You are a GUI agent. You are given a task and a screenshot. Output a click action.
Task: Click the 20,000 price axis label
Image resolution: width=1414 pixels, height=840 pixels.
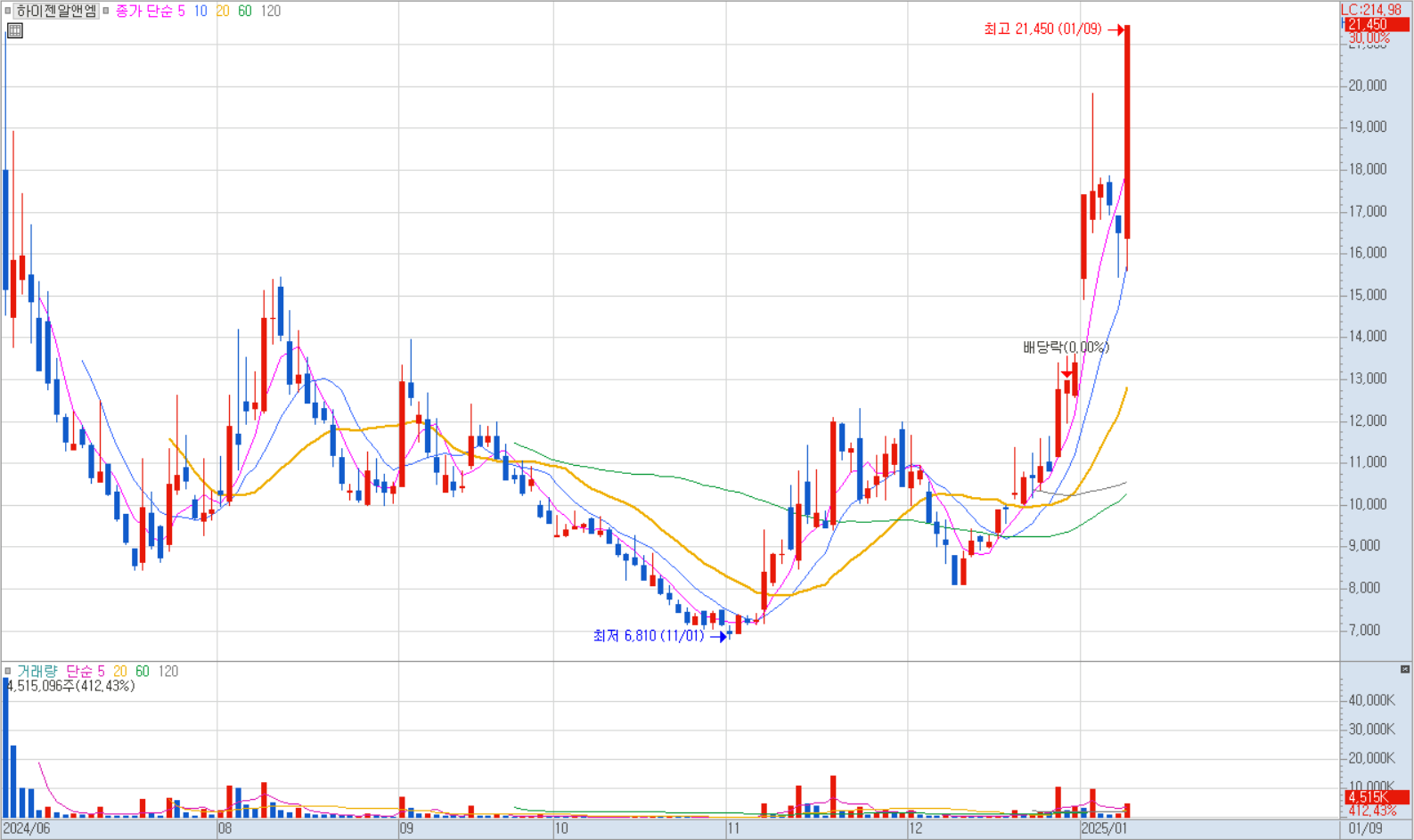(x=1368, y=86)
